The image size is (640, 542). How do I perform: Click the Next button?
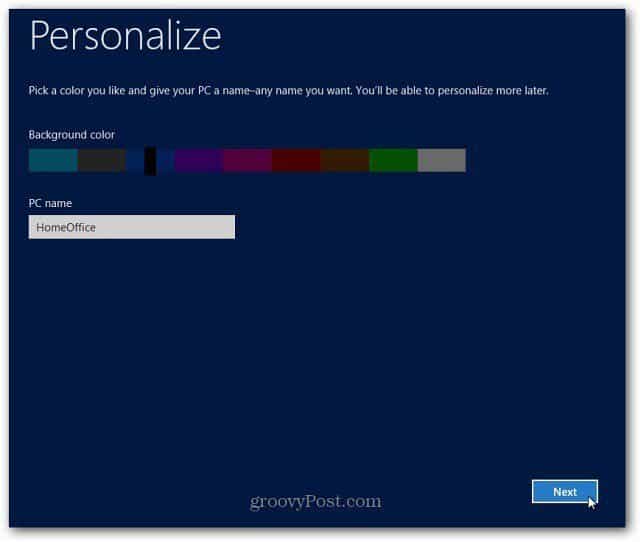(x=565, y=491)
